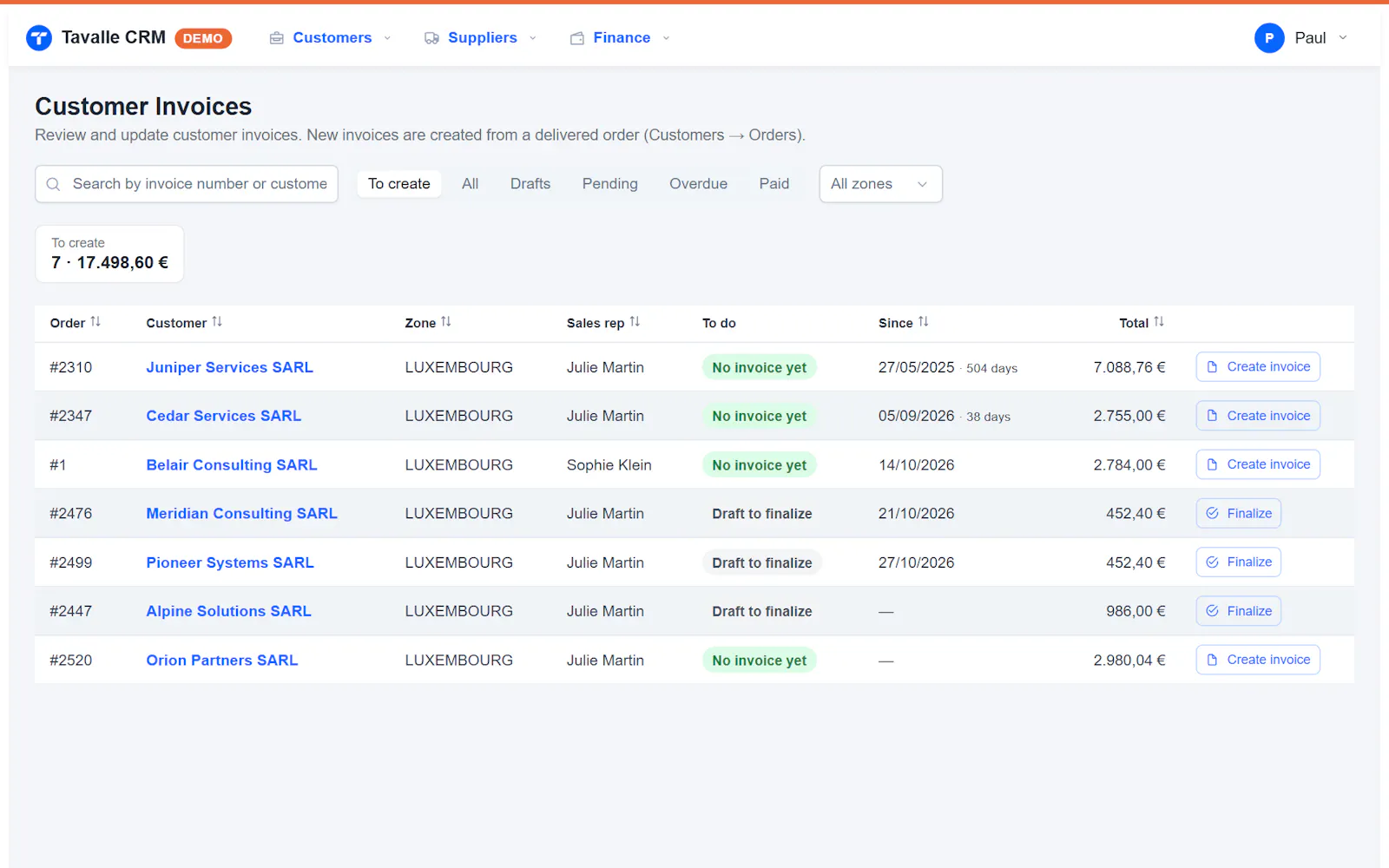Viewport: 1389px width, 868px height.
Task: Open Orion Partners SARL customer link
Action: pos(222,661)
